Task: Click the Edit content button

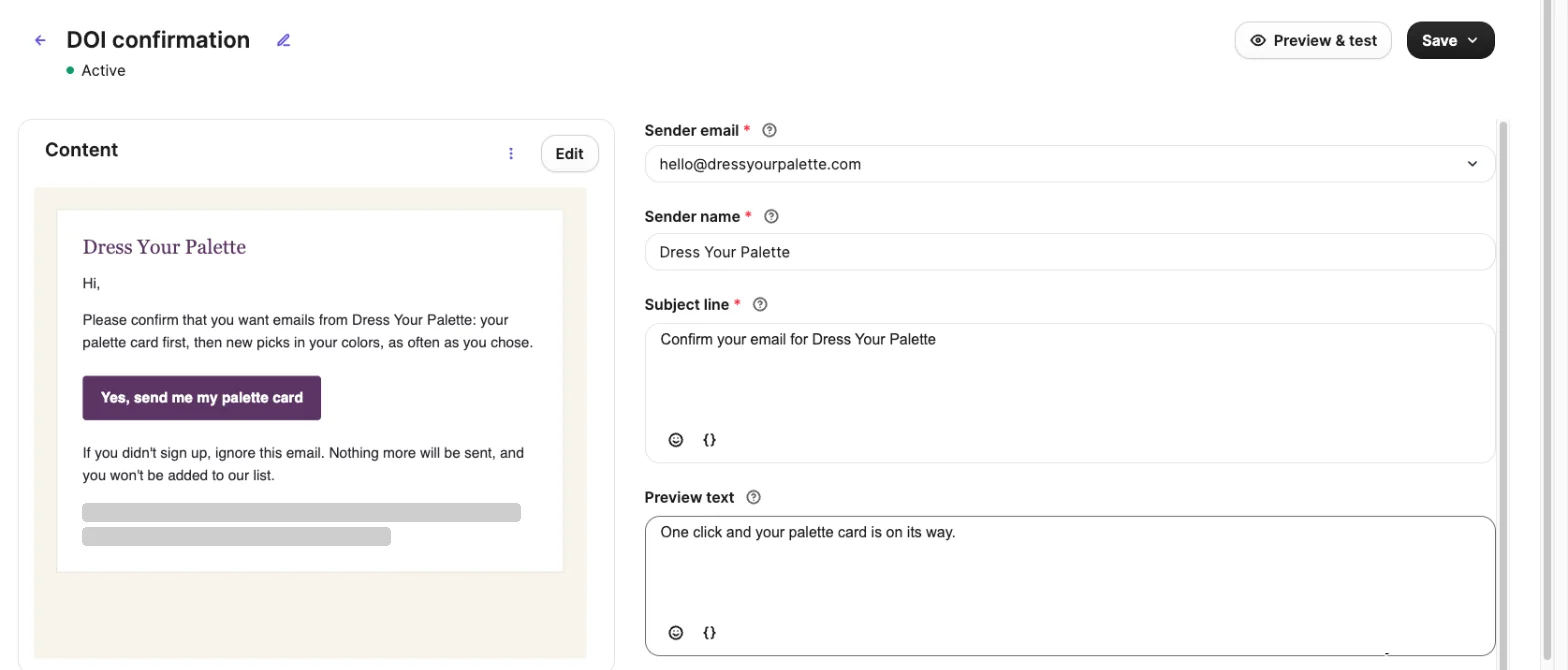Action: [570, 154]
